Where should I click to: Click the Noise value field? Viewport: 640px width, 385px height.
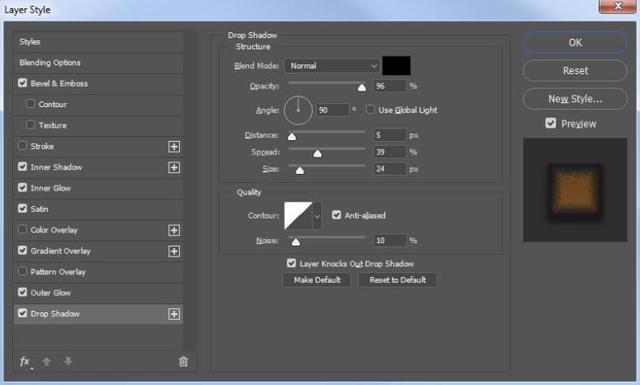click(x=390, y=241)
